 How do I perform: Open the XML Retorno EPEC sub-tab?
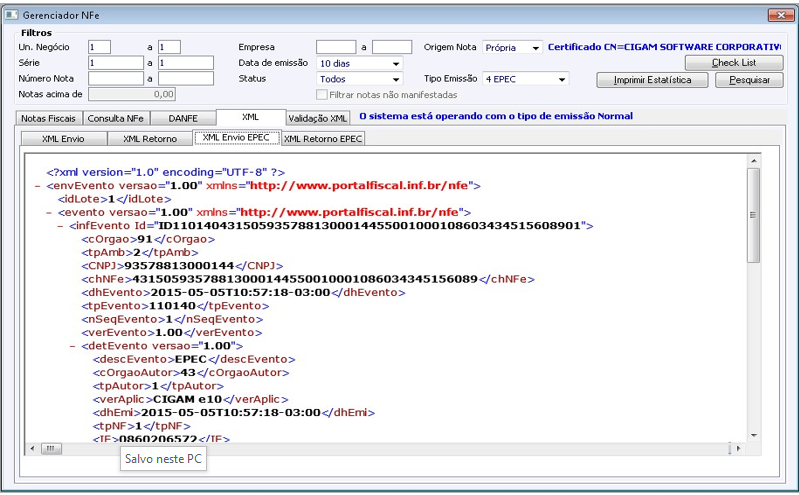tap(323, 139)
